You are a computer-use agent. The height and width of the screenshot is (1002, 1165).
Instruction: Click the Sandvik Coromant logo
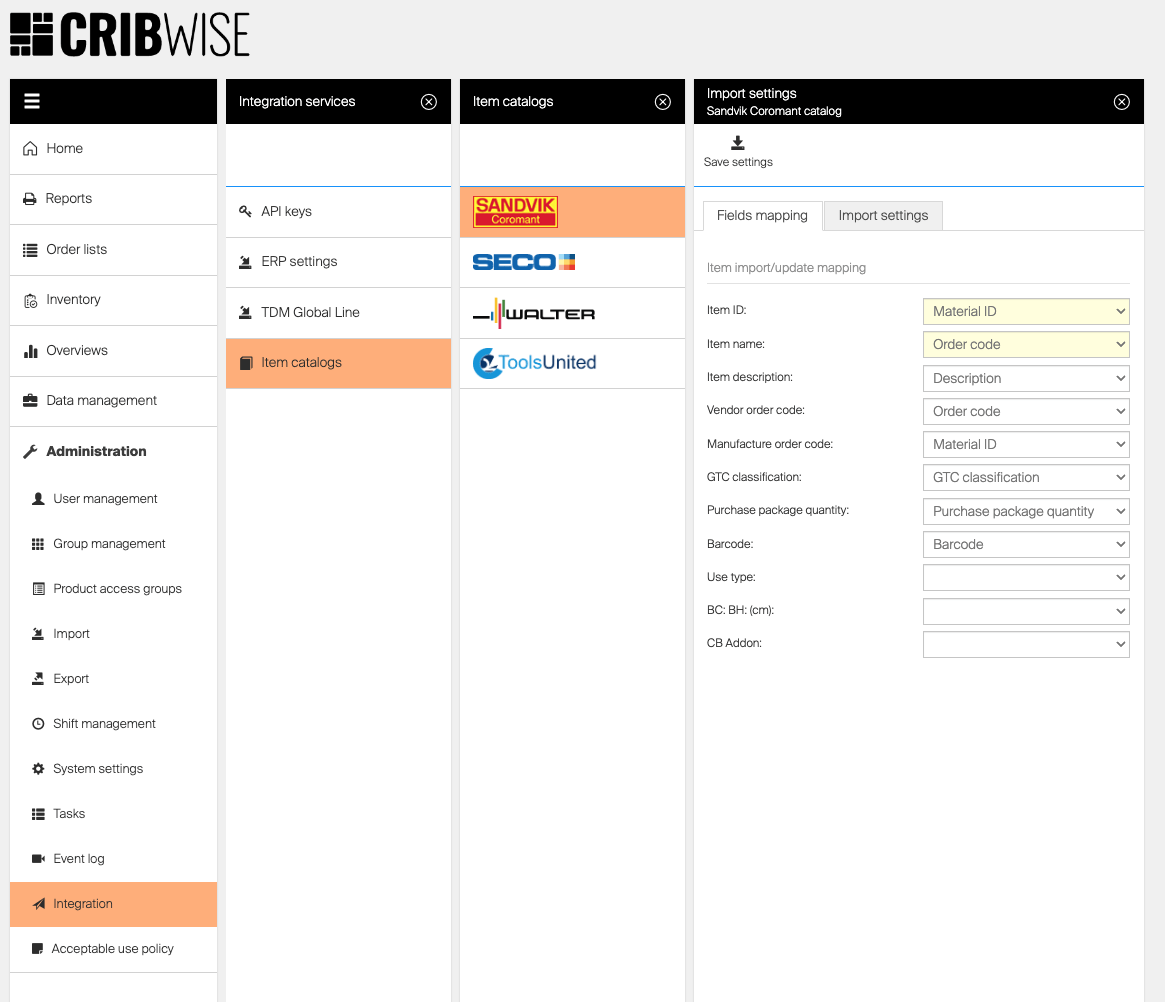[515, 212]
